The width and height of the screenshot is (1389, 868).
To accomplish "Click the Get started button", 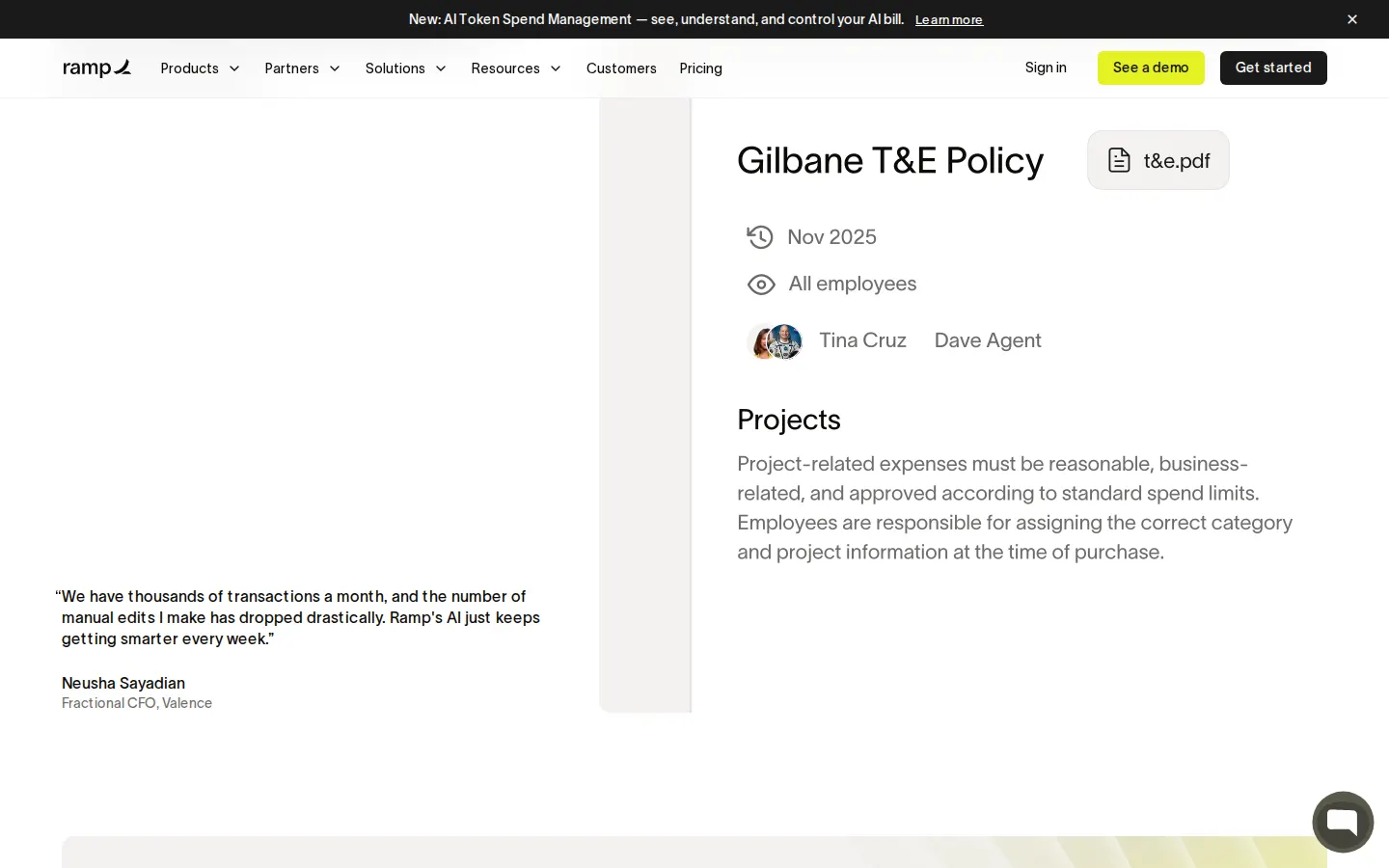I will 1273,68.
